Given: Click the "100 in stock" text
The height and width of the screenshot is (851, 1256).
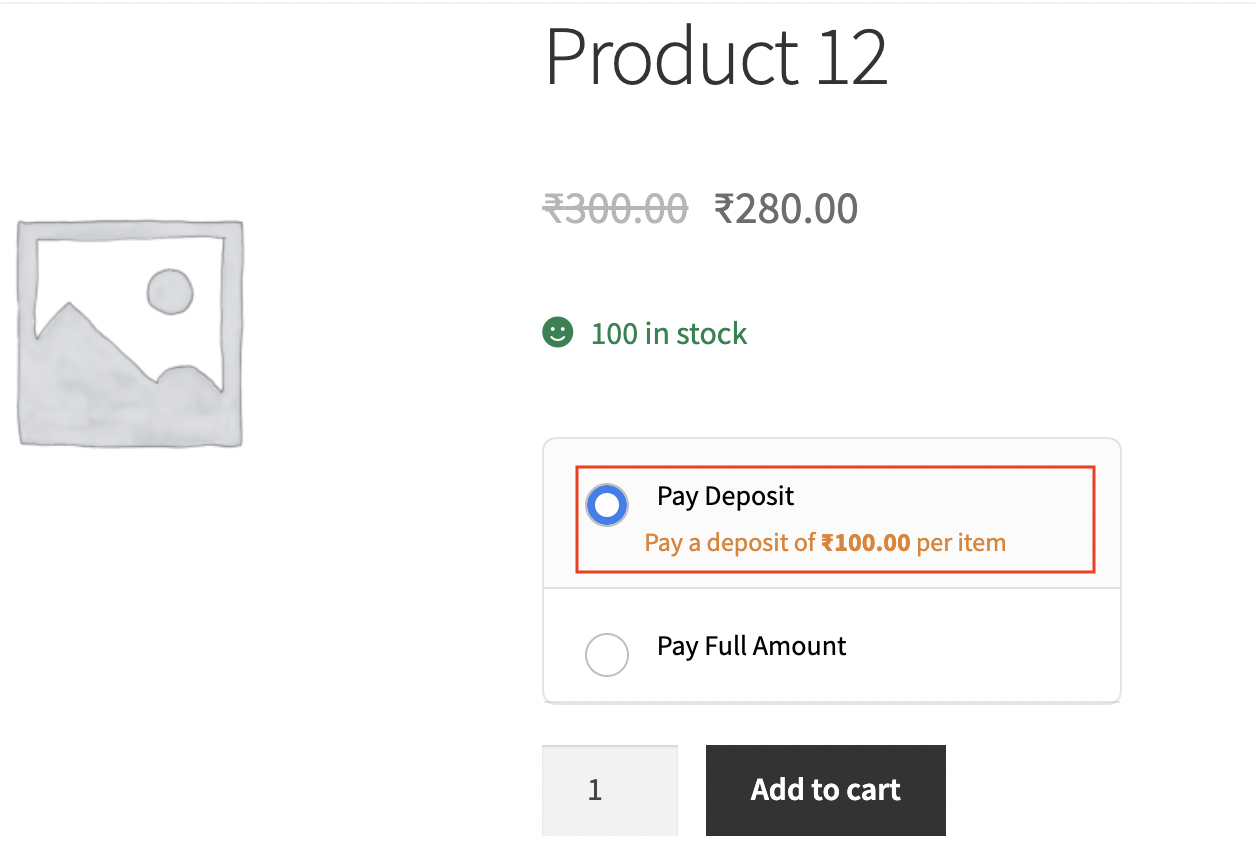Looking at the screenshot, I should click(x=669, y=333).
